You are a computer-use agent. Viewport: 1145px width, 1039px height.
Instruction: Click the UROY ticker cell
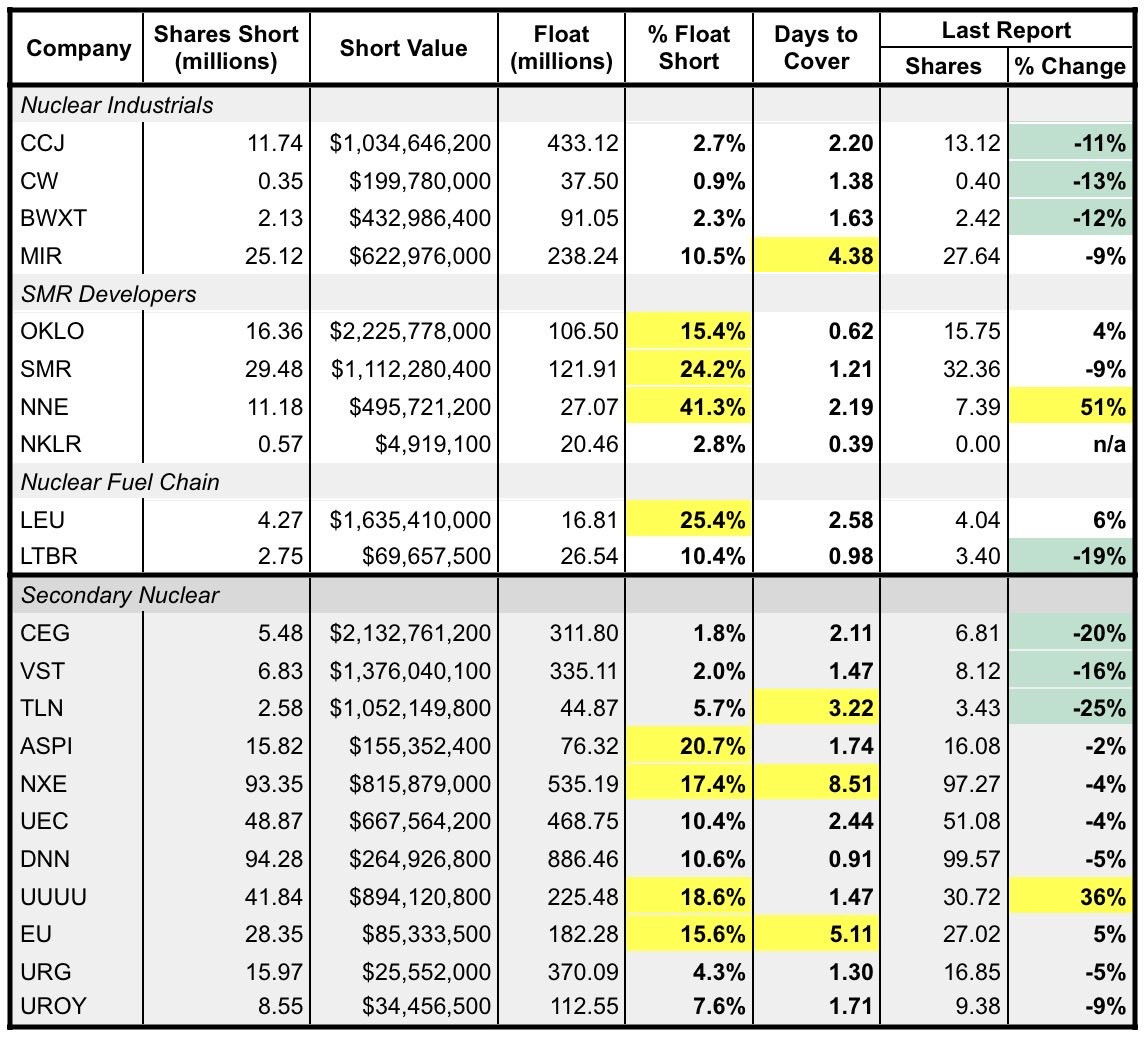(x=78, y=1006)
